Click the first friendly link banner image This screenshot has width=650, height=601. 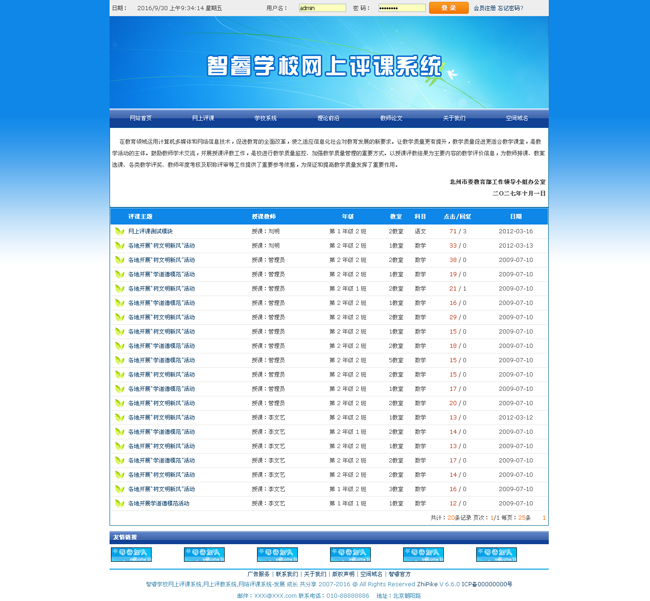click(131, 554)
